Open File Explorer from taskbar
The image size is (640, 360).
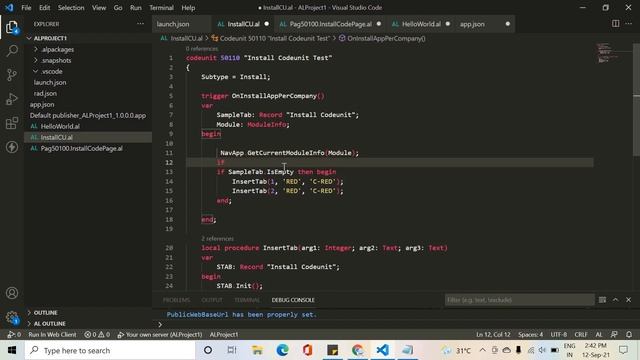point(257,350)
